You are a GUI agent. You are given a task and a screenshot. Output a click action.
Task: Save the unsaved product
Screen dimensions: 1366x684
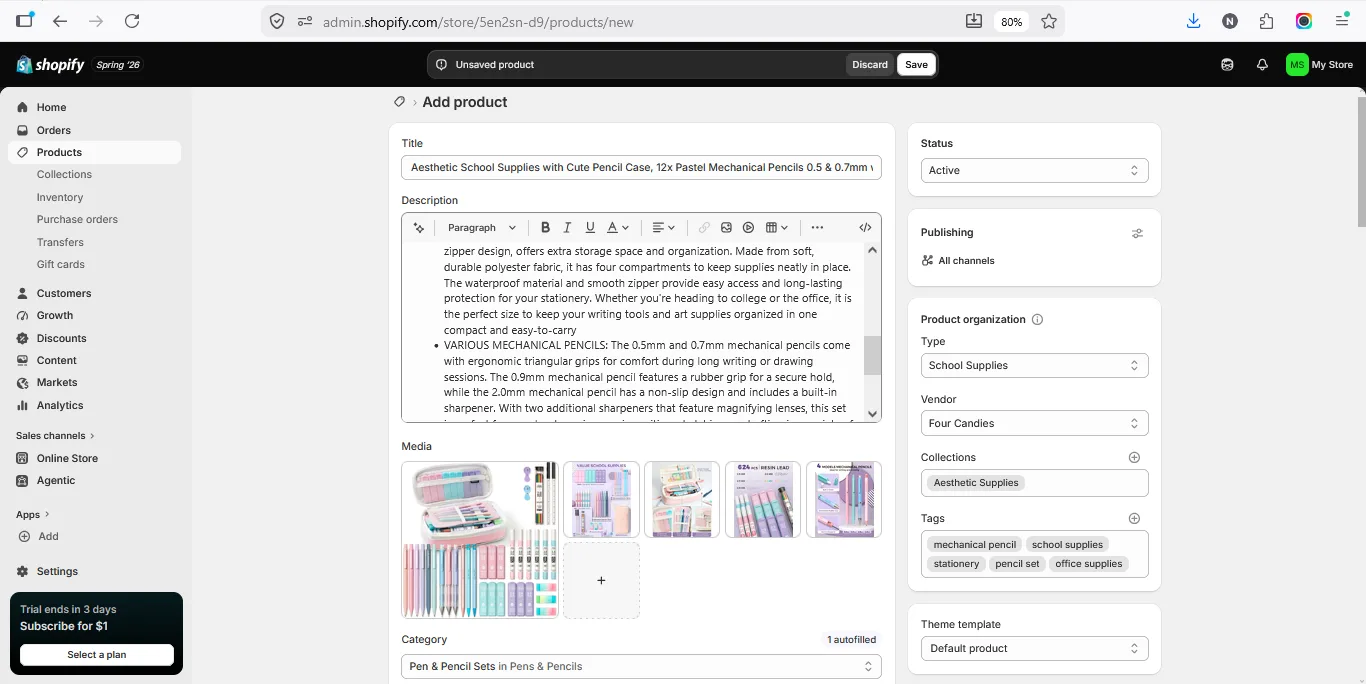916,65
